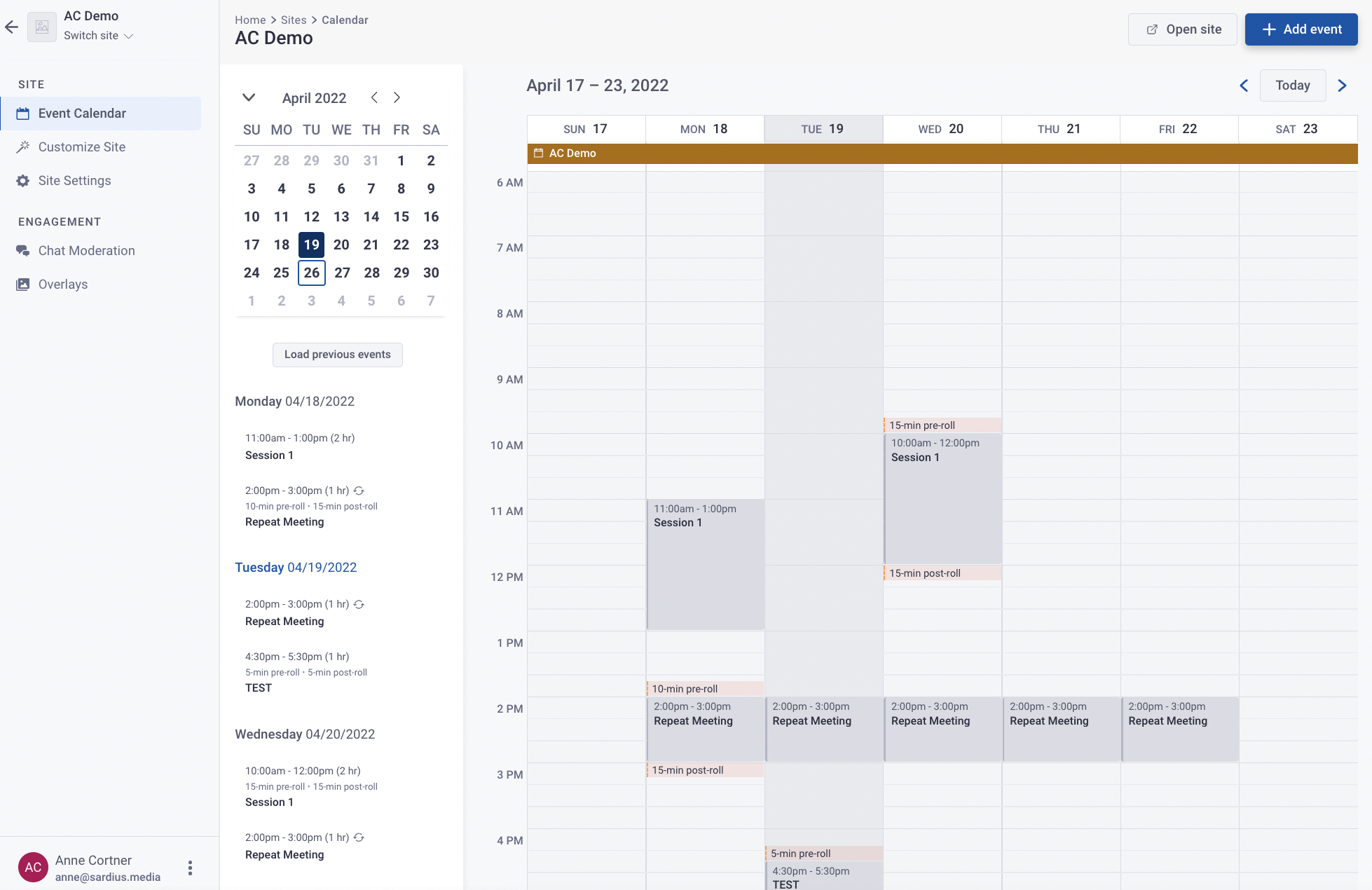Viewport: 1372px width, 890px height.
Task: Click the Site Settings icon in sidebar
Action: (x=22, y=180)
